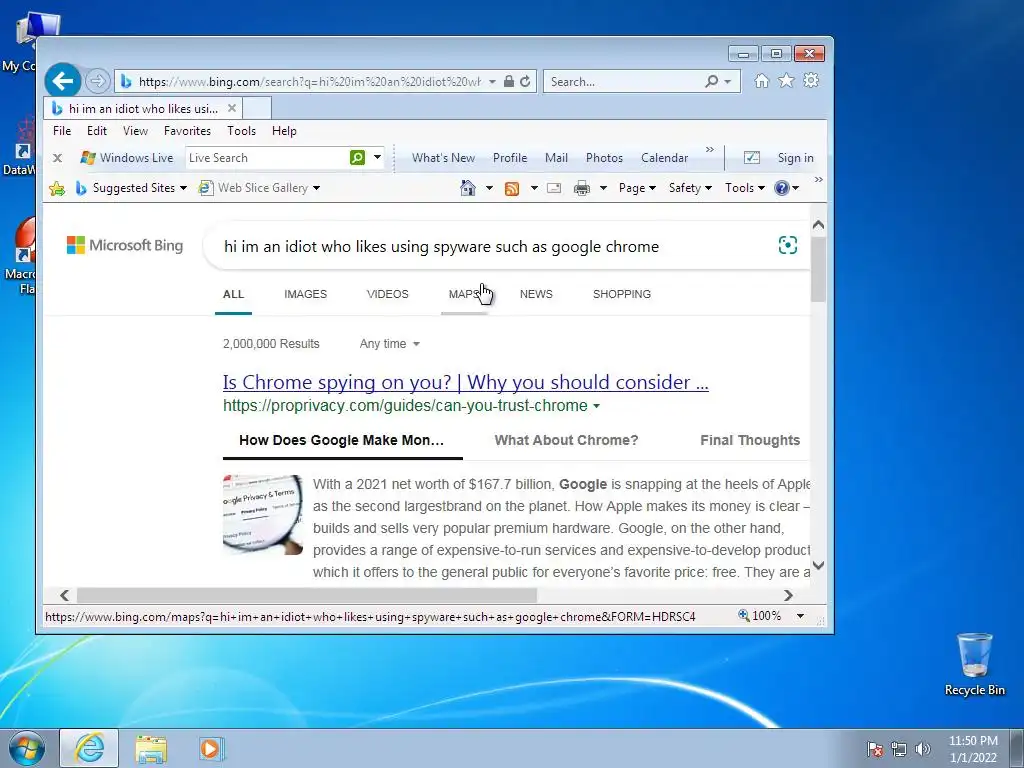Click the network tray icon

[899, 749]
